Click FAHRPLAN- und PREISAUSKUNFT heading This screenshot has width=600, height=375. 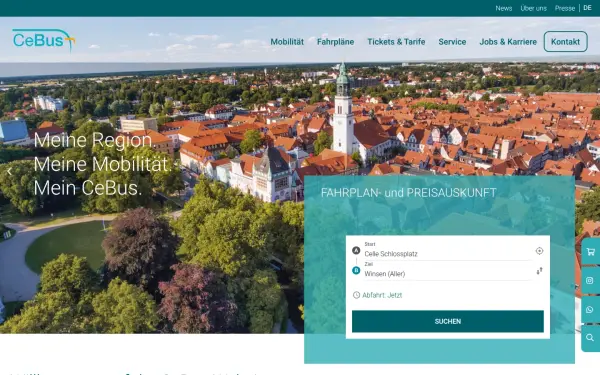pos(408,192)
